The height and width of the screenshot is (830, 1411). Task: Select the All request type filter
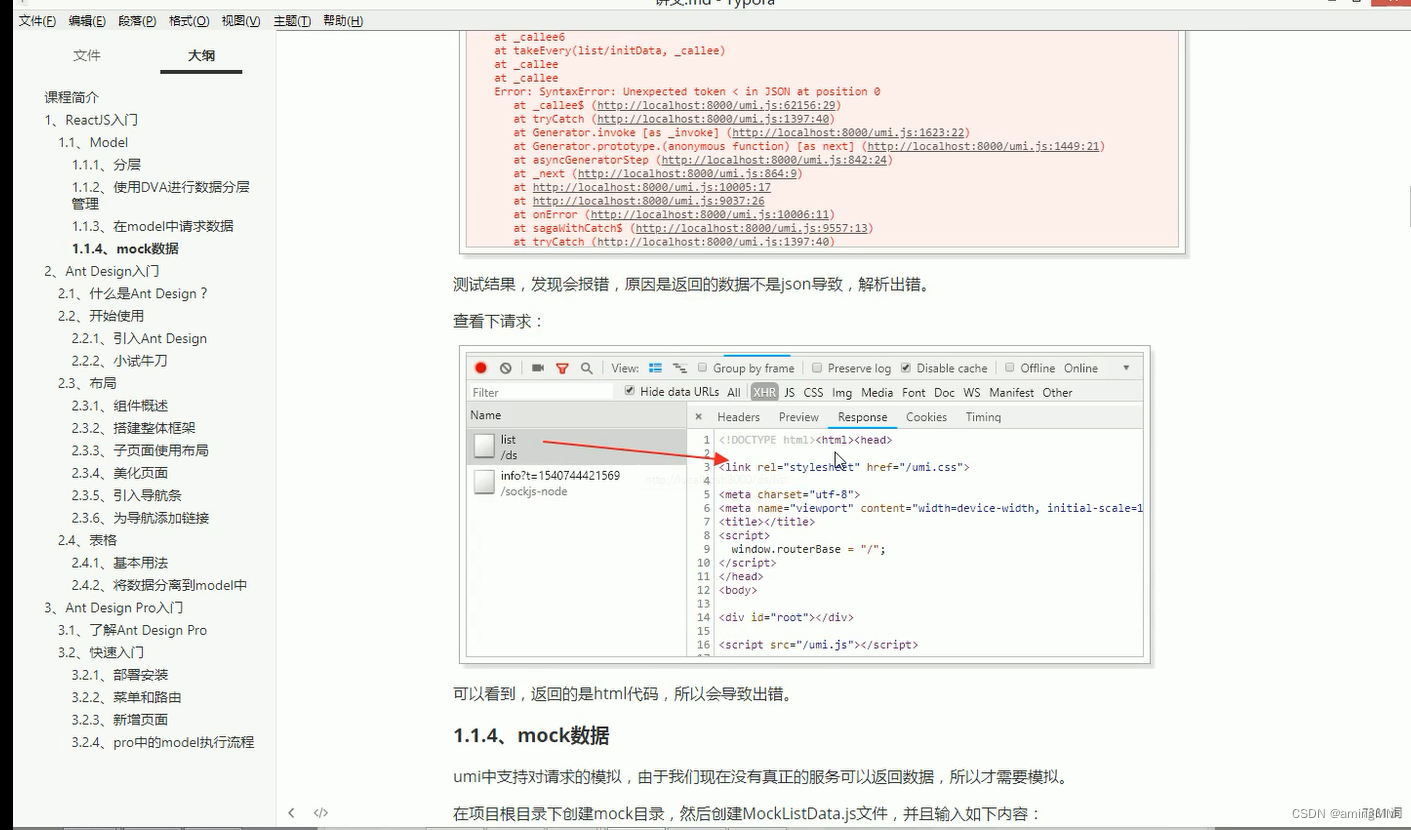(734, 392)
